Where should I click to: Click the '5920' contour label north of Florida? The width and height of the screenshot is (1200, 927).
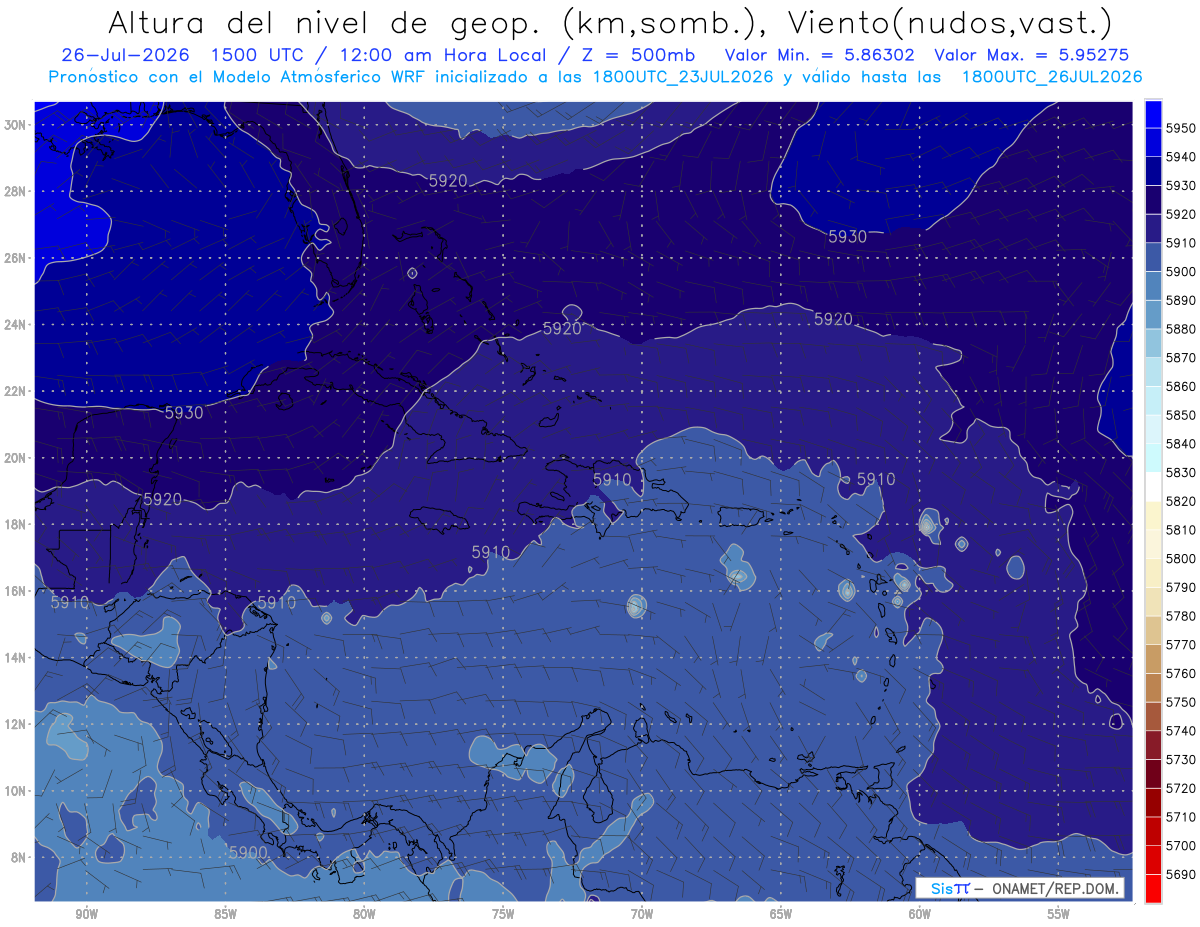point(447,181)
